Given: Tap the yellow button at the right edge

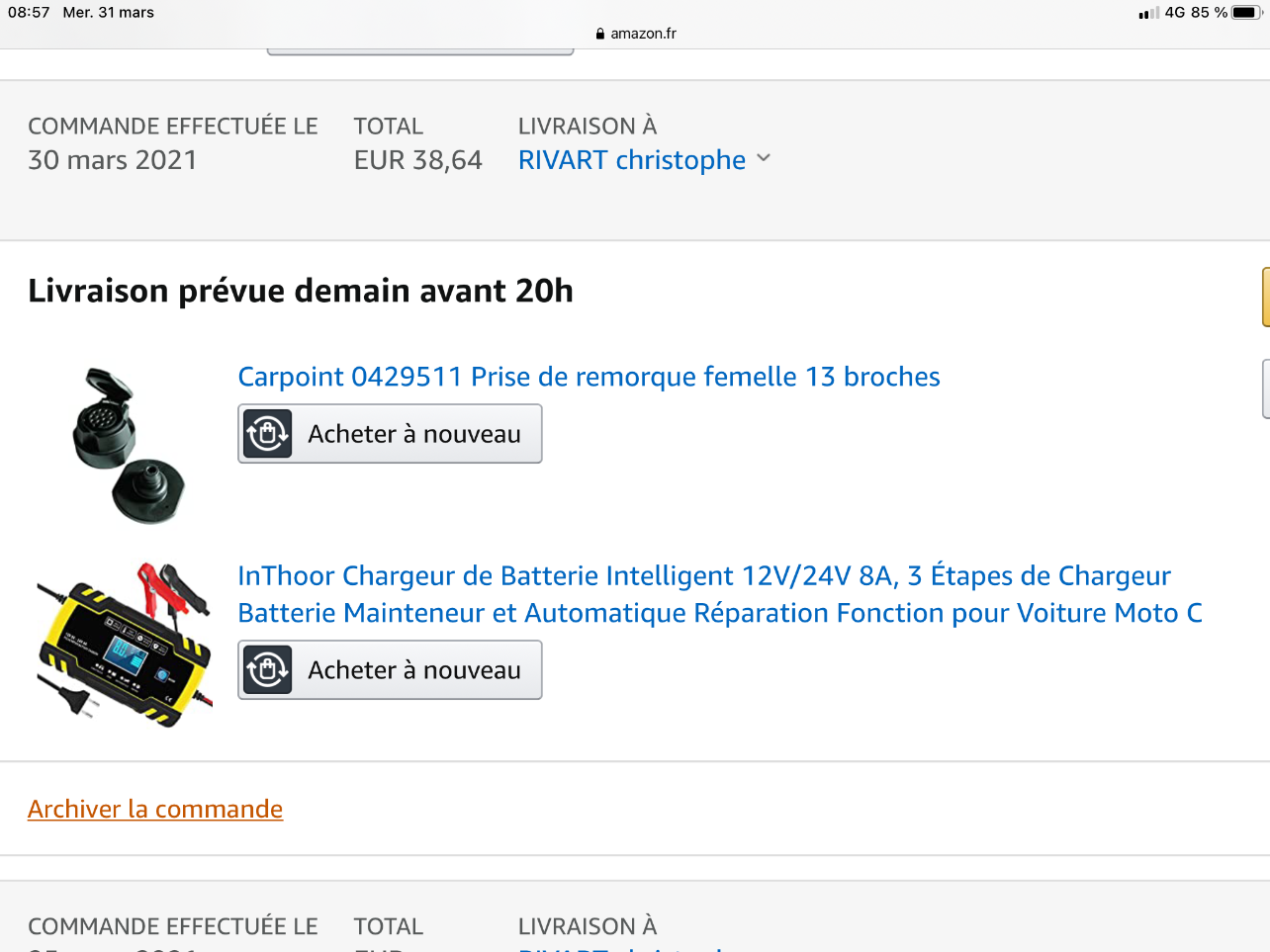Looking at the screenshot, I should coord(1265,297).
